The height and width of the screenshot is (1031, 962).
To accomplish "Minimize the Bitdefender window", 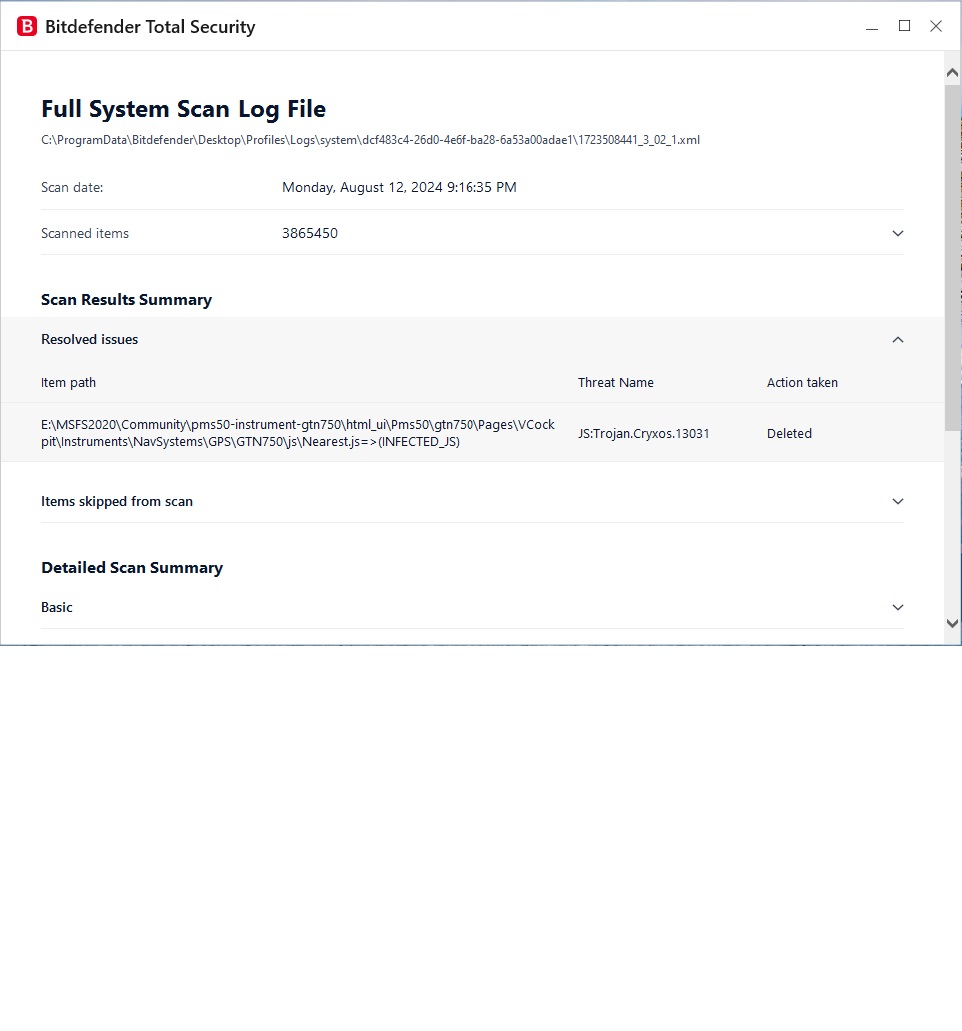I will click(x=872, y=27).
